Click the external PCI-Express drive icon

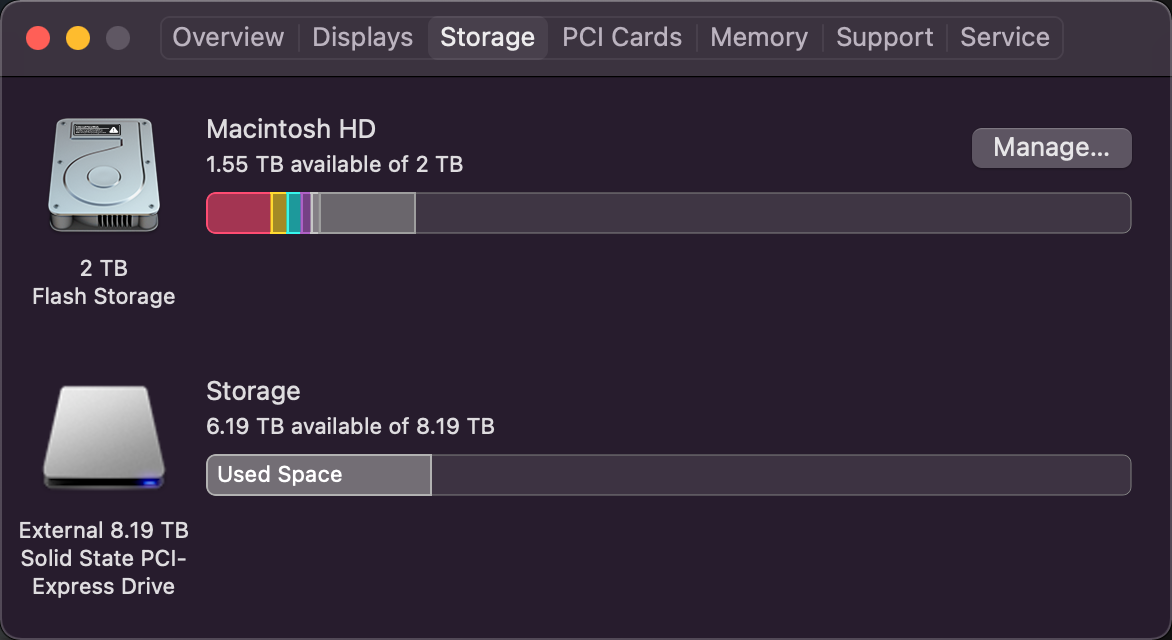tap(103, 437)
